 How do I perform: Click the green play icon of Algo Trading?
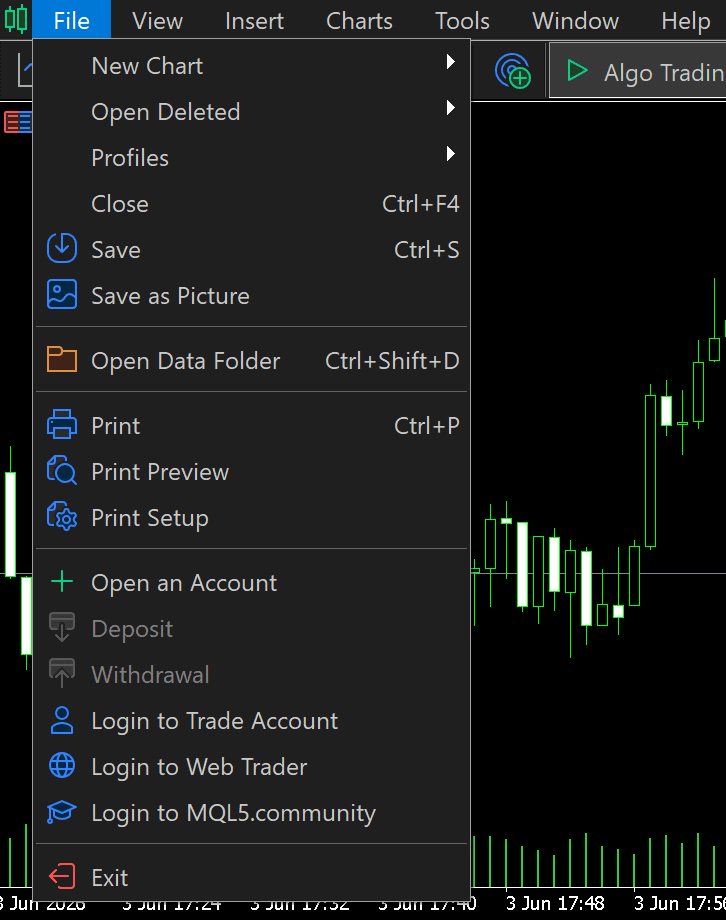(577, 70)
